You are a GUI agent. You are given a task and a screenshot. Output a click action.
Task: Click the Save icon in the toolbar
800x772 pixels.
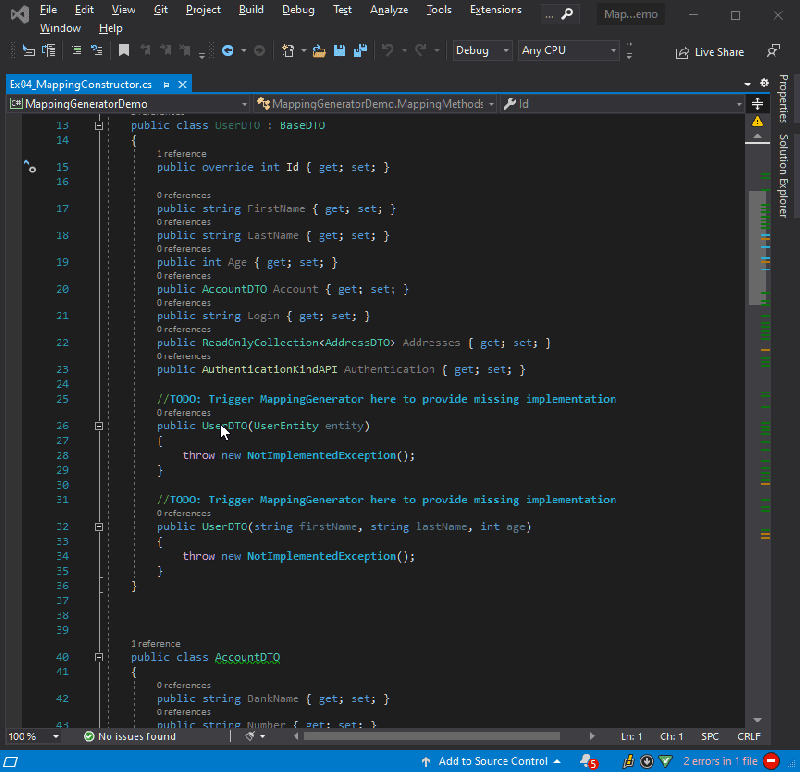[337, 50]
